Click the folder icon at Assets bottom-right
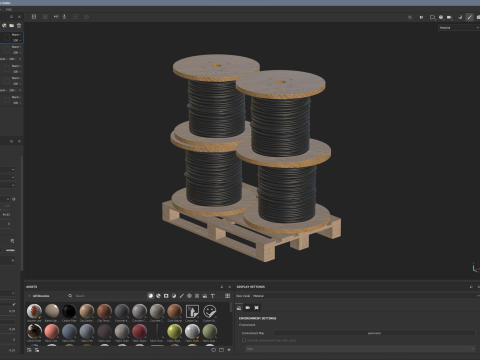Screen dimensions: 480x360 point(221,350)
